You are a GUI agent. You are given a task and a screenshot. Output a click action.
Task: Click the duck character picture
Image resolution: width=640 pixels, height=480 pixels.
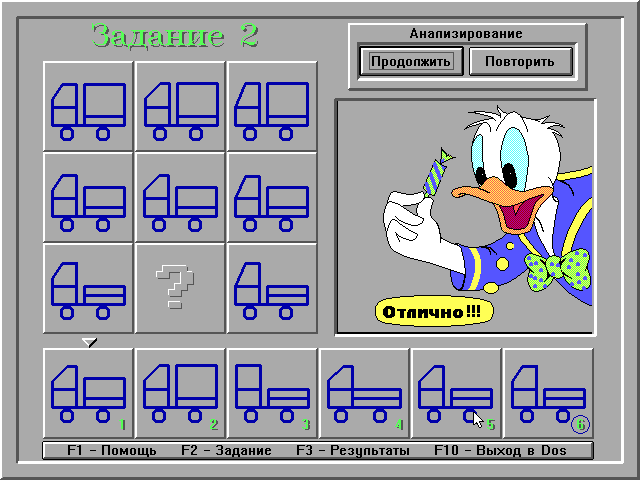pos(465,218)
